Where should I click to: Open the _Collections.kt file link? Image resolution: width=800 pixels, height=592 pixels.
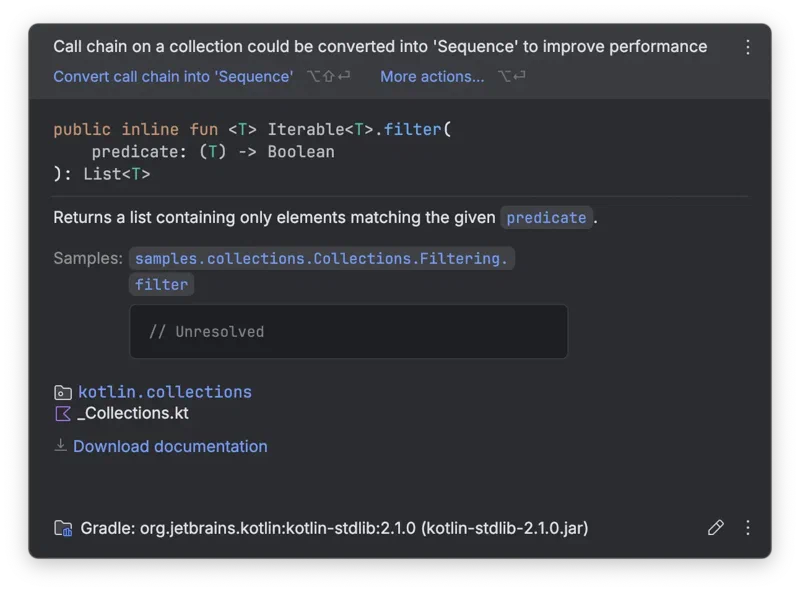click(133, 413)
